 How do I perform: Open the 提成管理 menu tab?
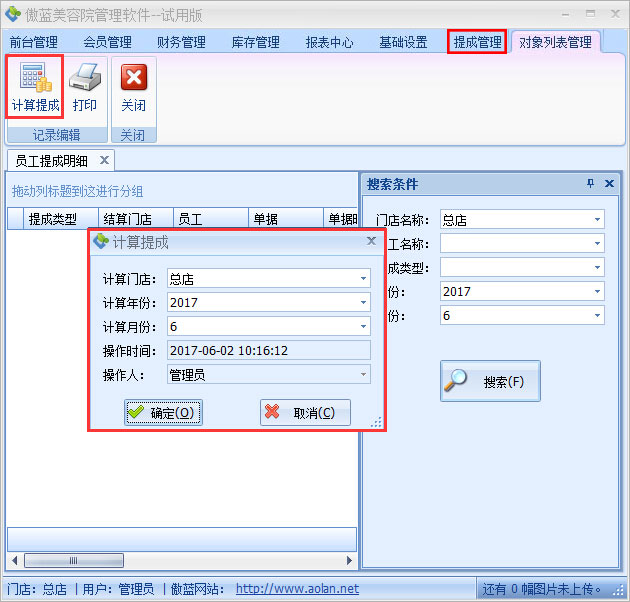click(477, 42)
